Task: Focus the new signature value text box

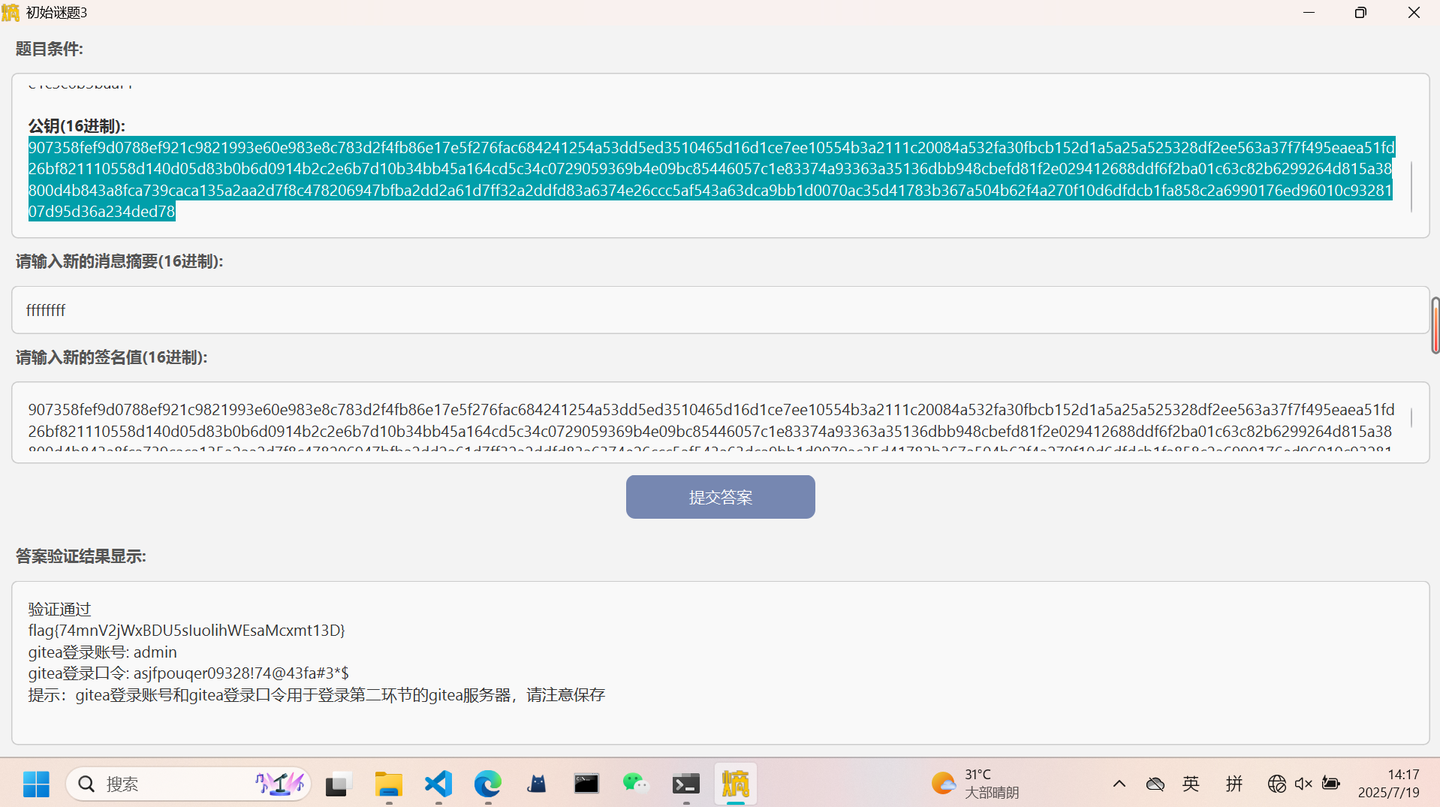Action: click(720, 423)
